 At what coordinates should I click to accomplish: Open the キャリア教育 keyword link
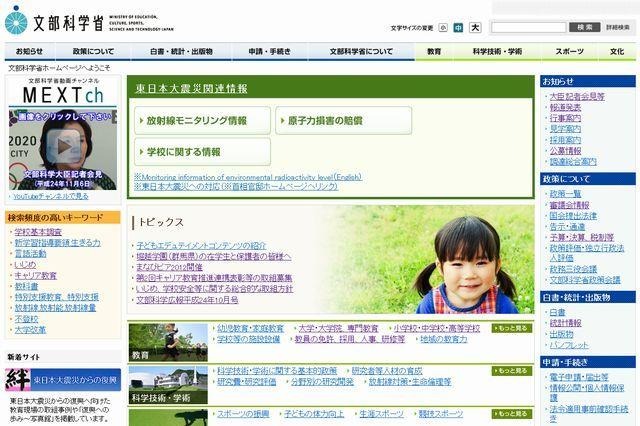(x=36, y=275)
